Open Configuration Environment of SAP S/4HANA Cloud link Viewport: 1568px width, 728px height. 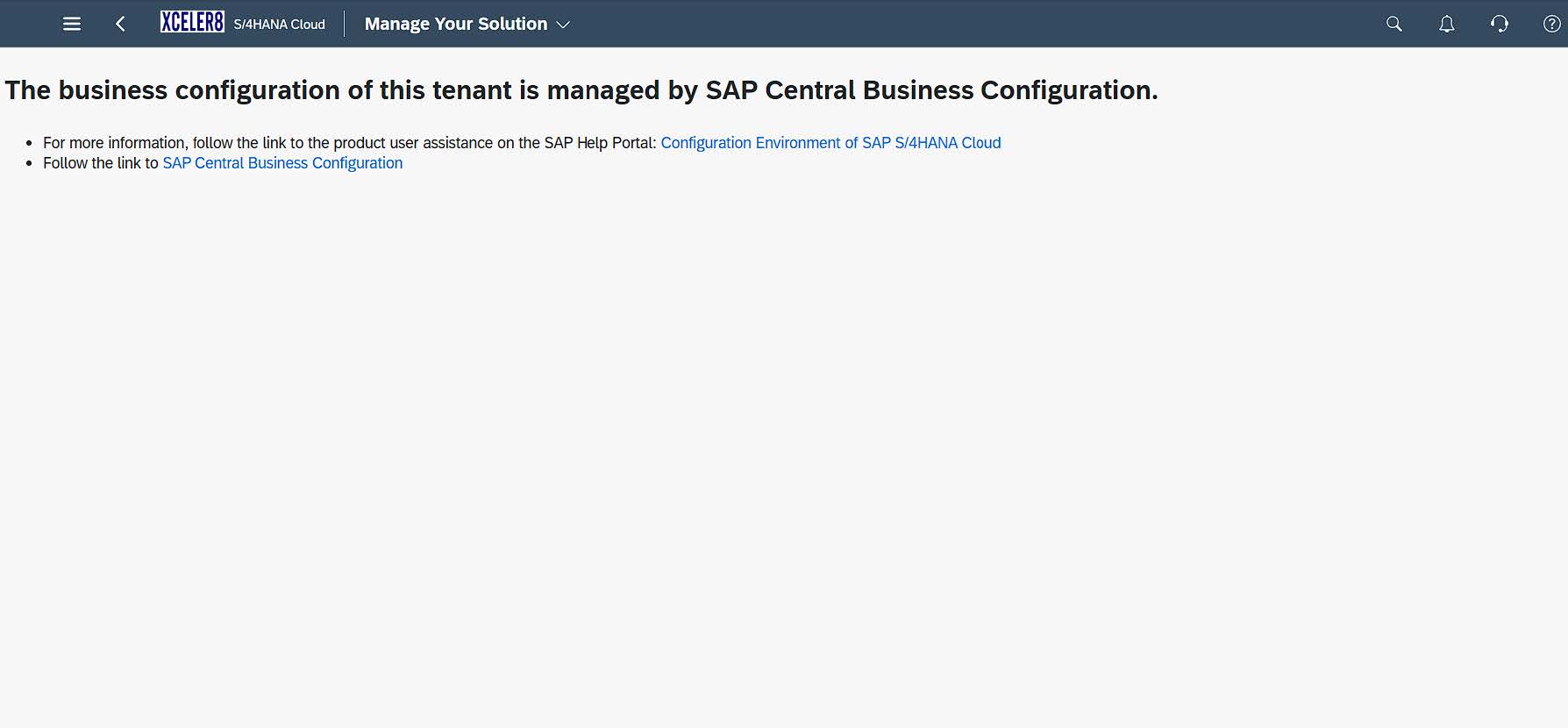pos(830,143)
